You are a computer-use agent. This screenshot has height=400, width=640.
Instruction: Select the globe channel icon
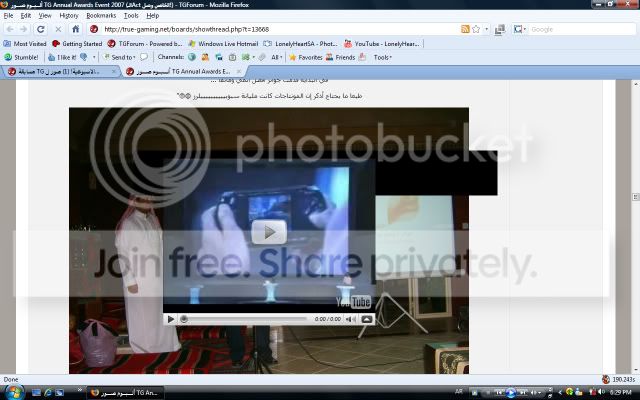click(x=191, y=57)
